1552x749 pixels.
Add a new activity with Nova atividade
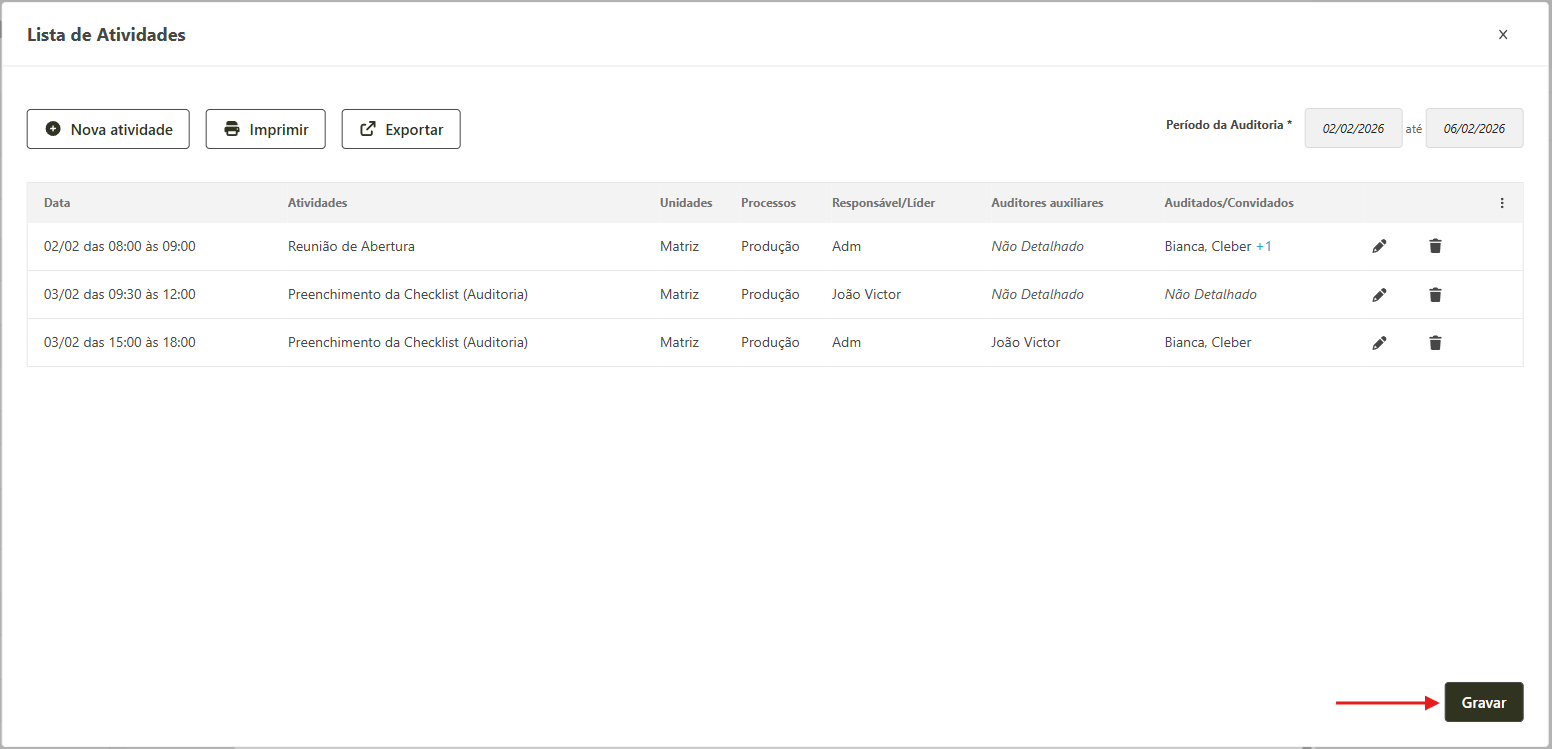(x=108, y=129)
